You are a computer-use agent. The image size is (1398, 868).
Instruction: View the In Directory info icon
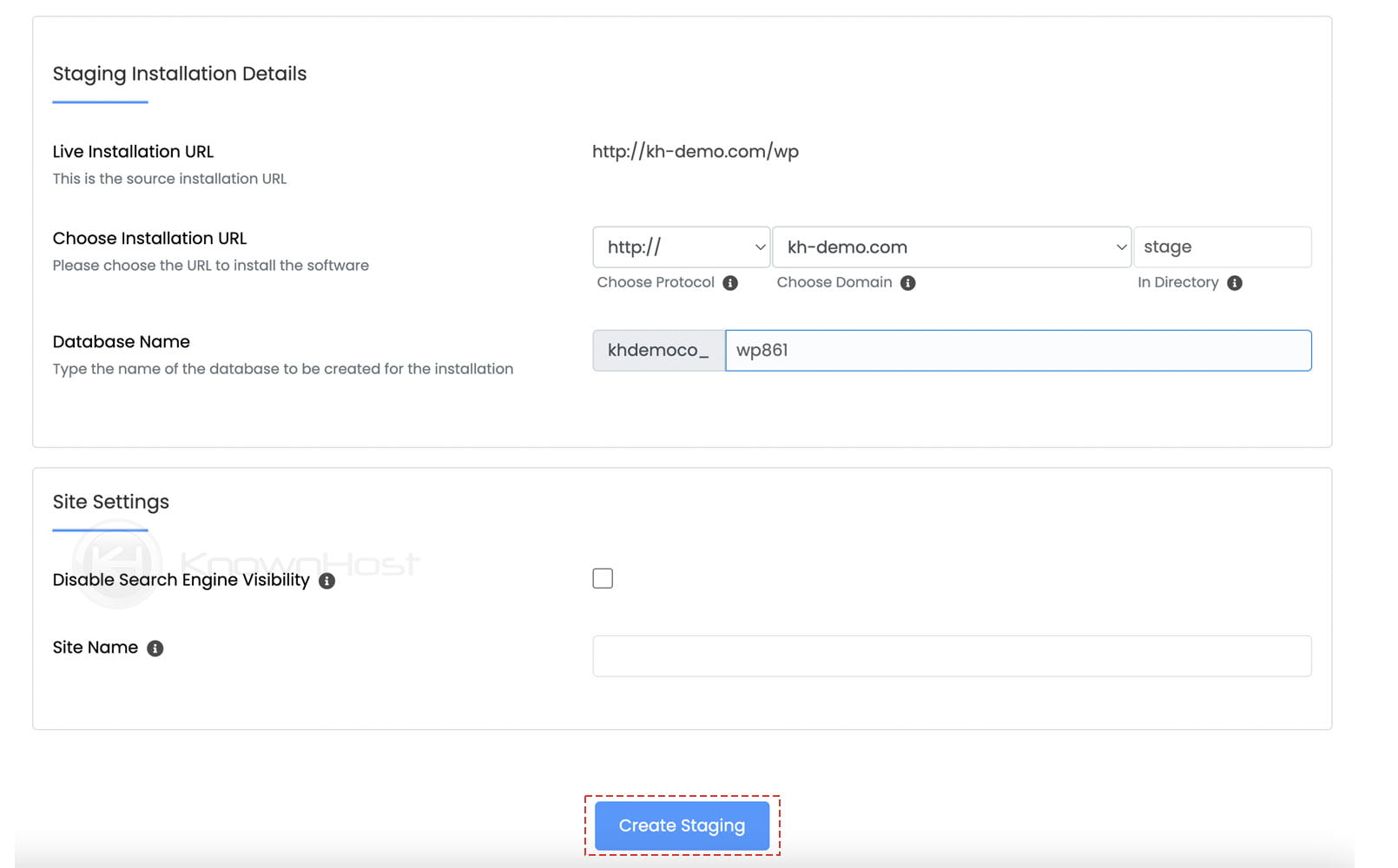tap(1236, 282)
